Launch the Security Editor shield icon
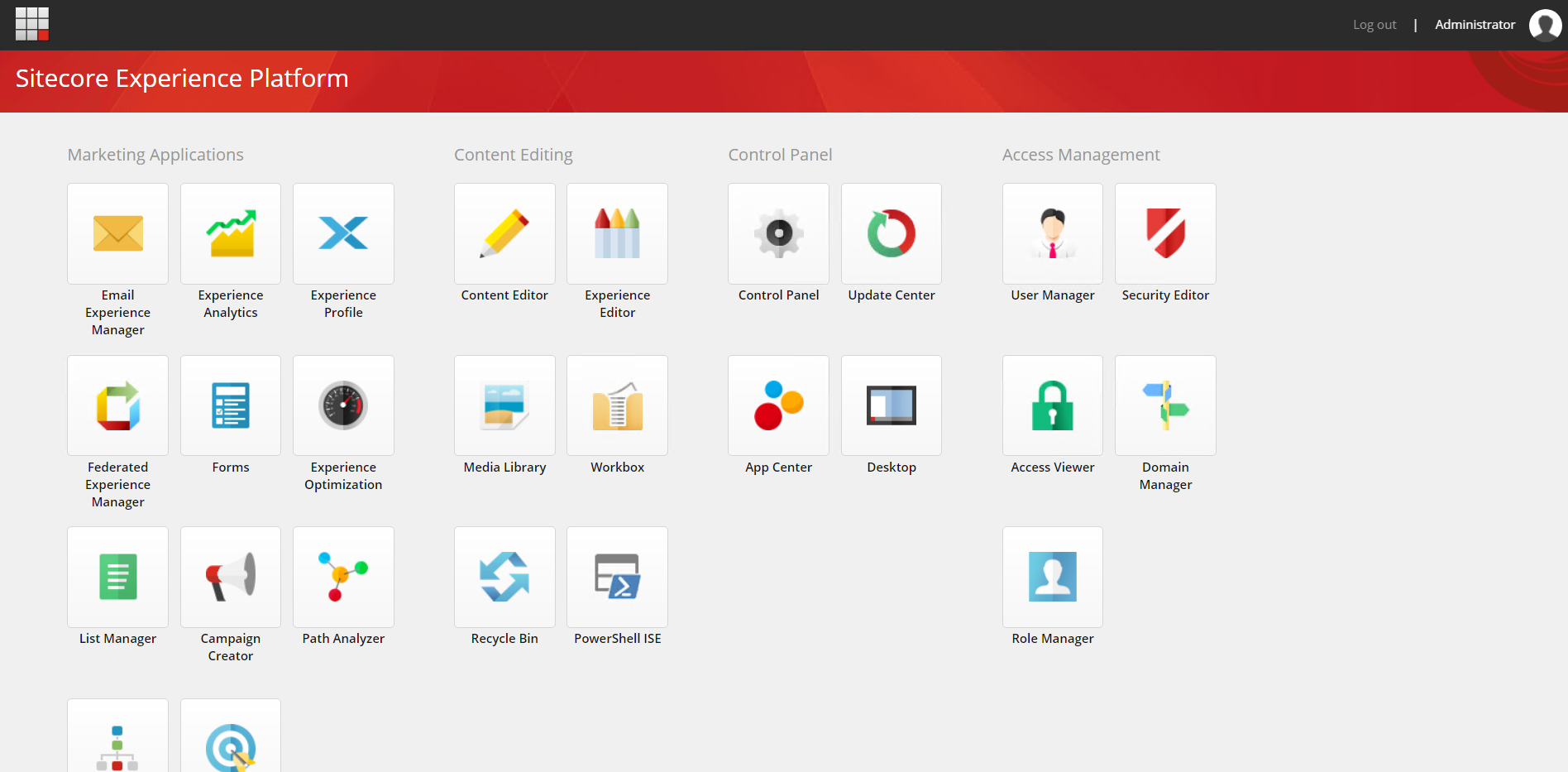Image resolution: width=1568 pixels, height=772 pixels. click(x=1165, y=233)
